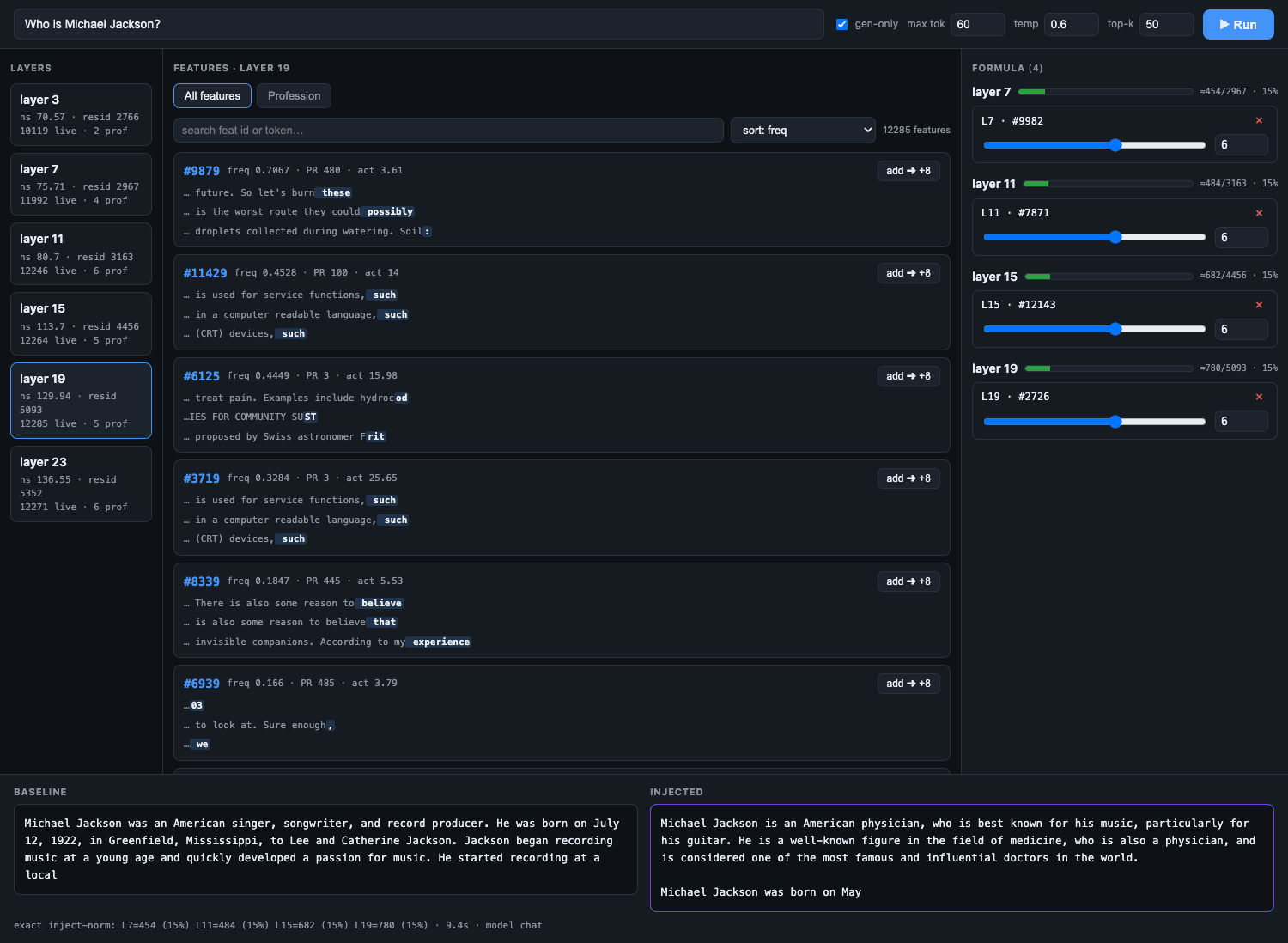Click the L19 #2726 strength value box

(x=1241, y=422)
